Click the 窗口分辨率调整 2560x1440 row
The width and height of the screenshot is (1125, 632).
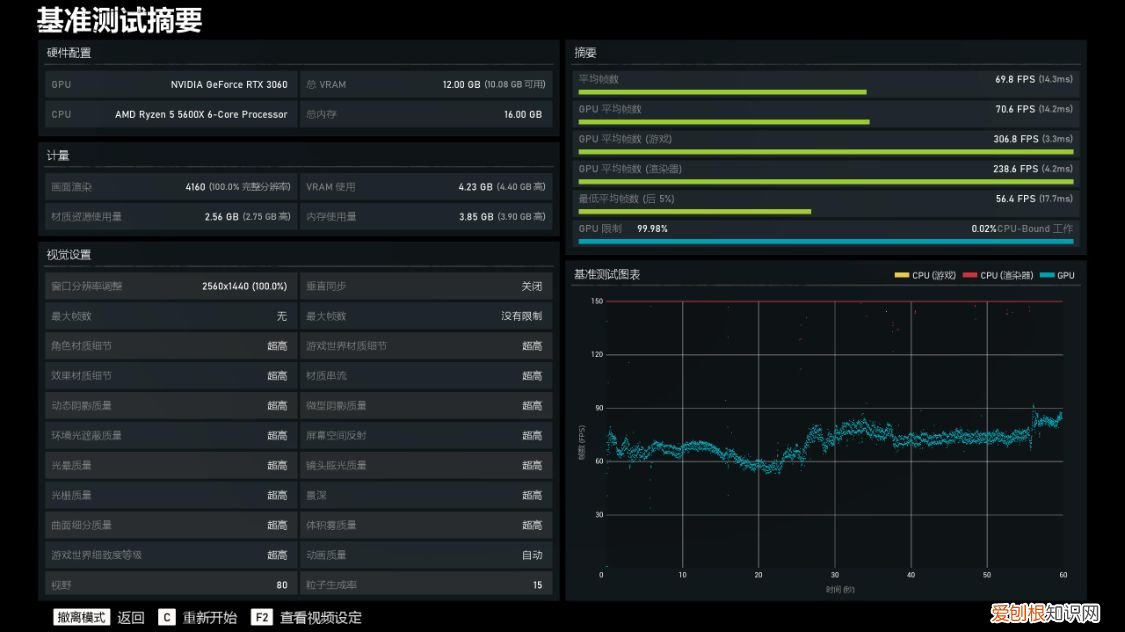[x=170, y=286]
